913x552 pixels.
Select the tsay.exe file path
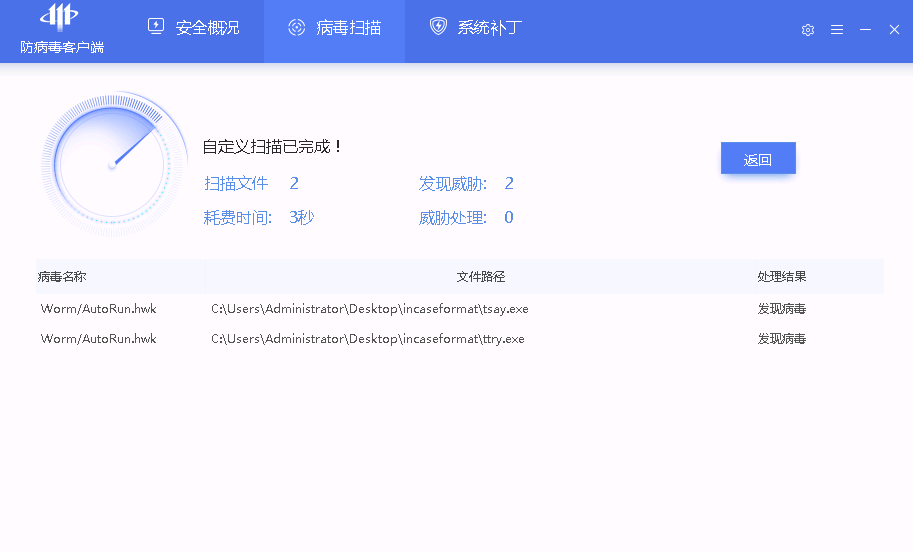[x=370, y=309]
